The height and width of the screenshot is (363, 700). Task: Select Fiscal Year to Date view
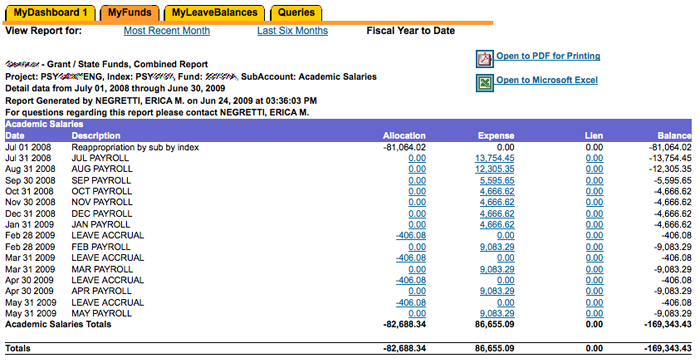411,31
